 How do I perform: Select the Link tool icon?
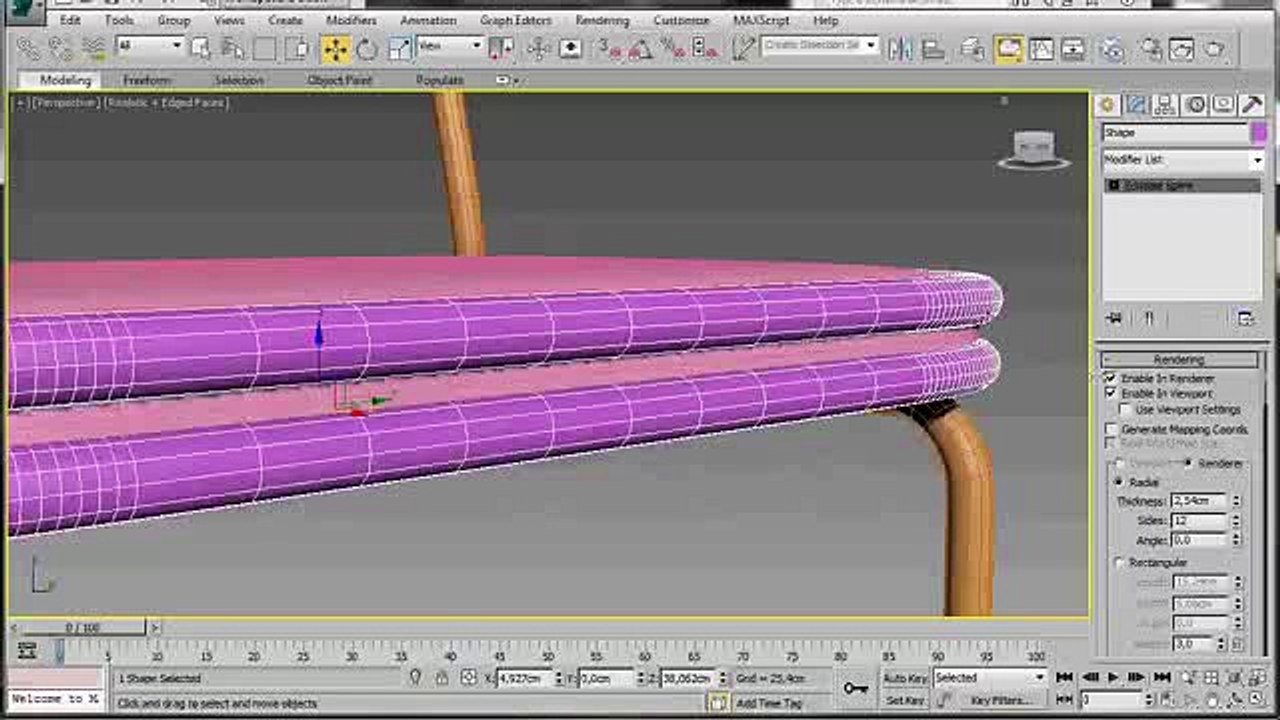point(28,47)
